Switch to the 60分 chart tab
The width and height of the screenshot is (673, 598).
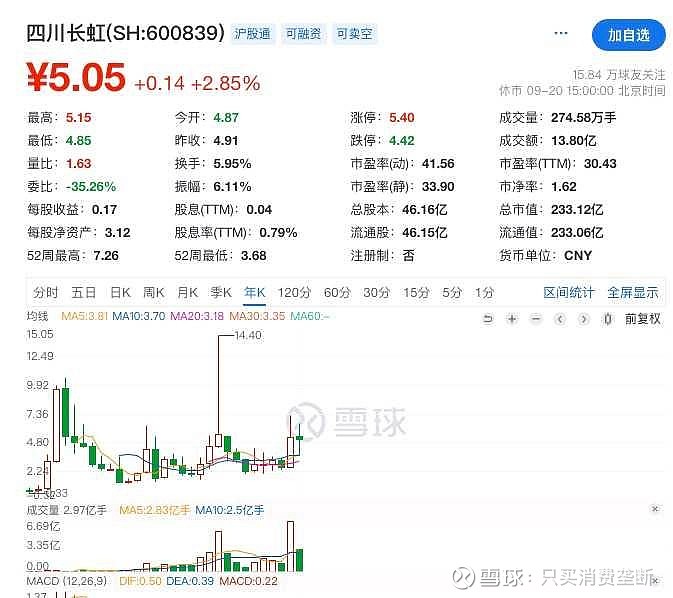[337, 293]
